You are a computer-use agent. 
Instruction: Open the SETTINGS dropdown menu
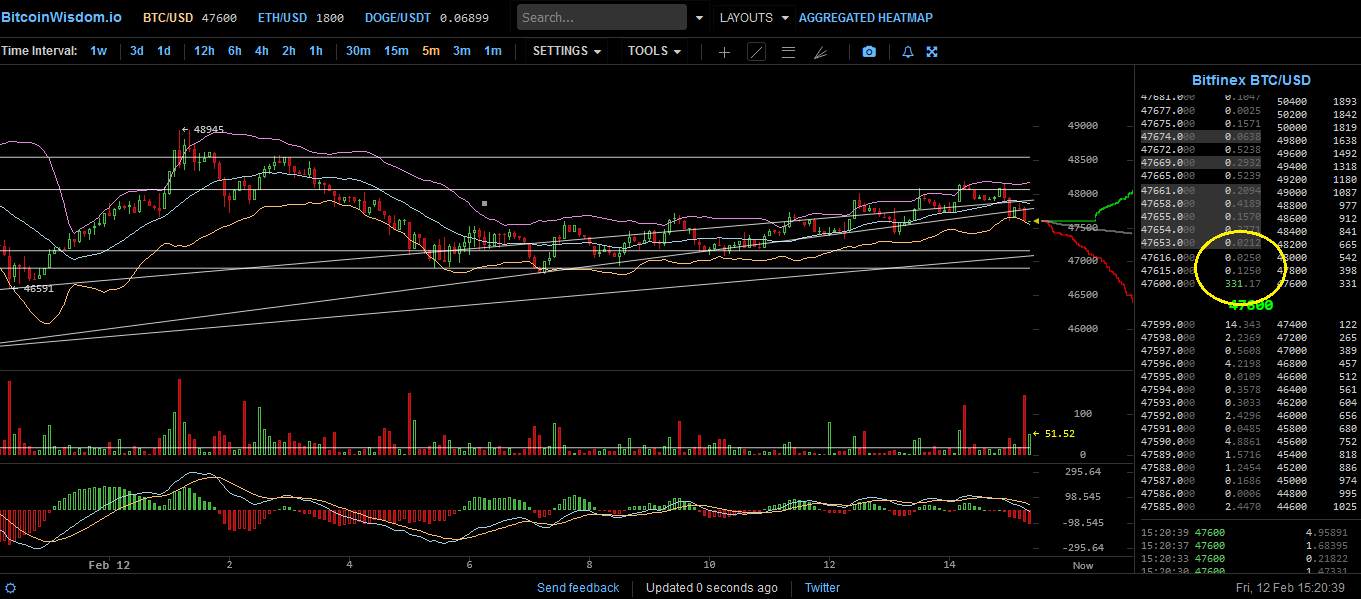tap(567, 51)
